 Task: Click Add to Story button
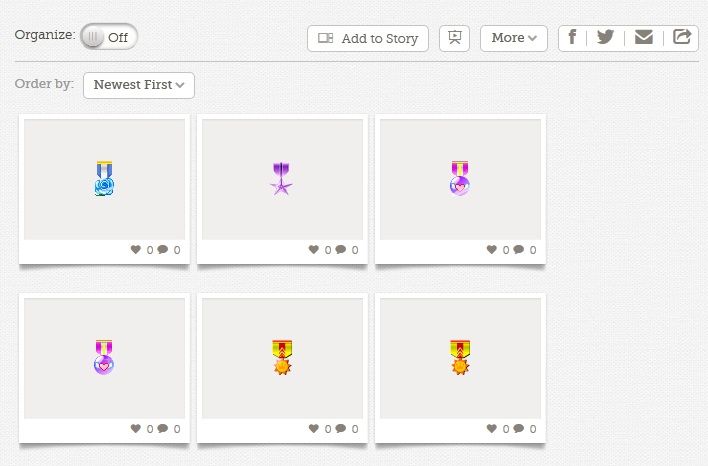368,38
